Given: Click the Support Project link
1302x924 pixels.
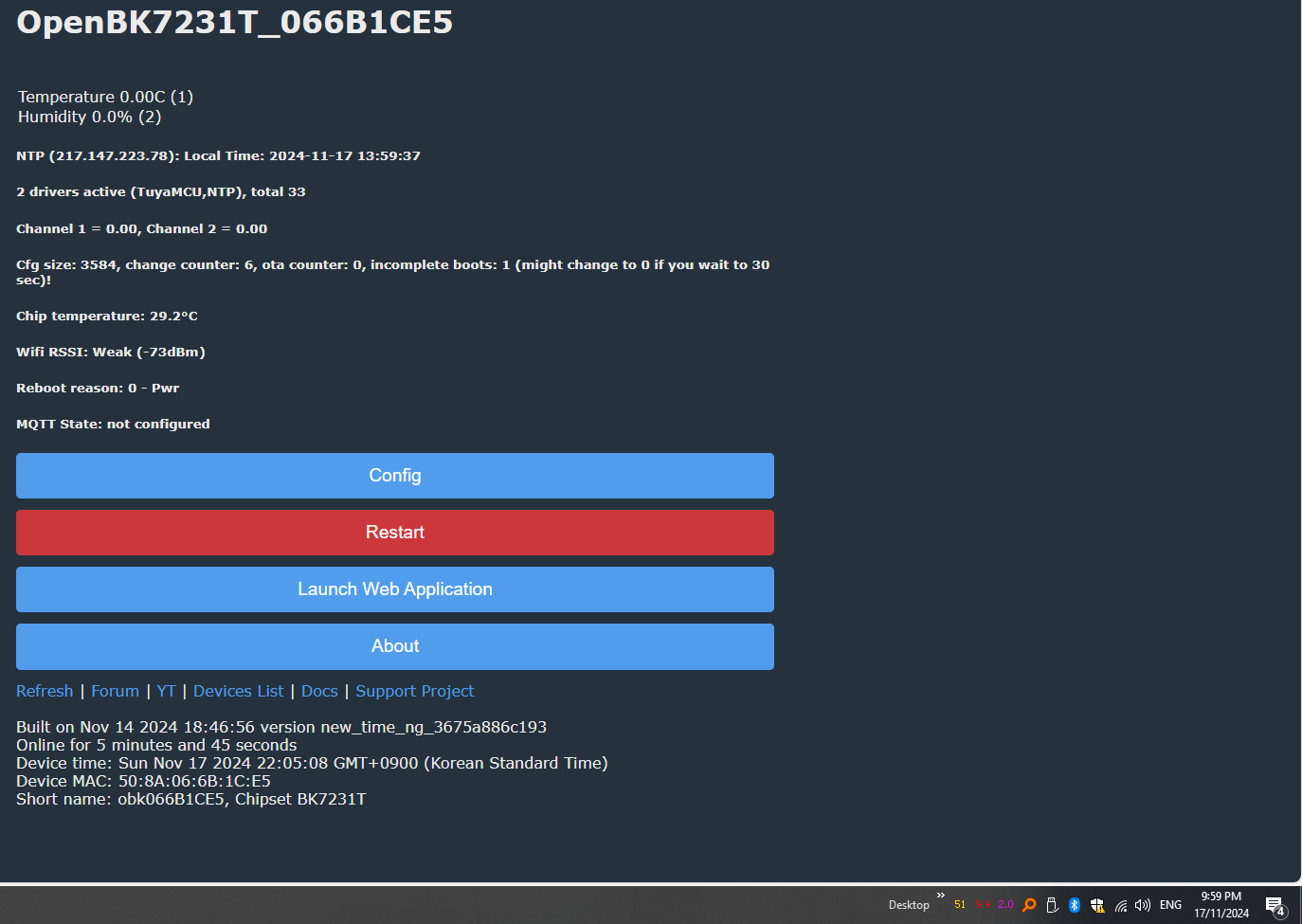Looking at the screenshot, I should (414, 691).
